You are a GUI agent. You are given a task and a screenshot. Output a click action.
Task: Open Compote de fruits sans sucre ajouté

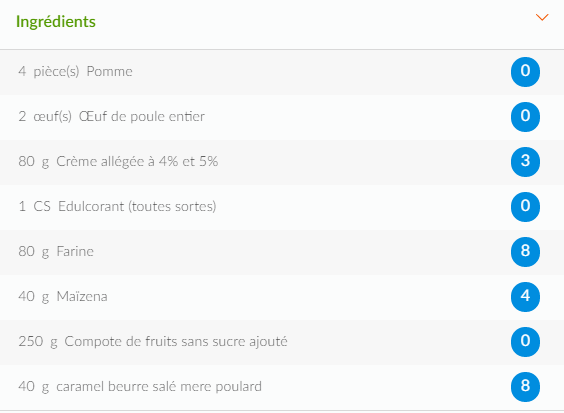pos(282,342)
